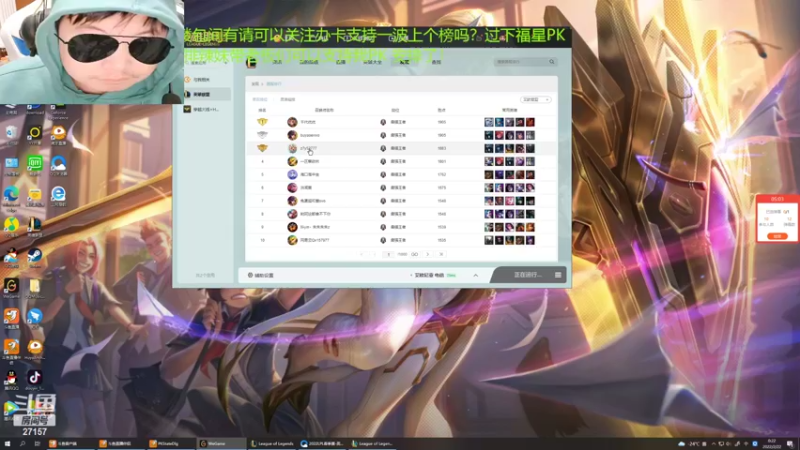The image size is (800, 450).
Task: Click avatar of tenth-ranked player
Action: click(x=292, y=240)
